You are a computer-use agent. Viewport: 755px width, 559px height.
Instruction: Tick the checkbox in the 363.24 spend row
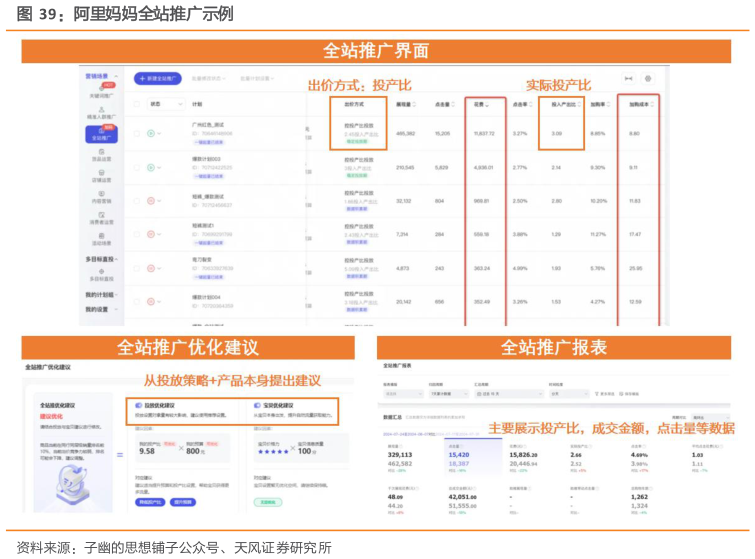[x=137, y=268]
